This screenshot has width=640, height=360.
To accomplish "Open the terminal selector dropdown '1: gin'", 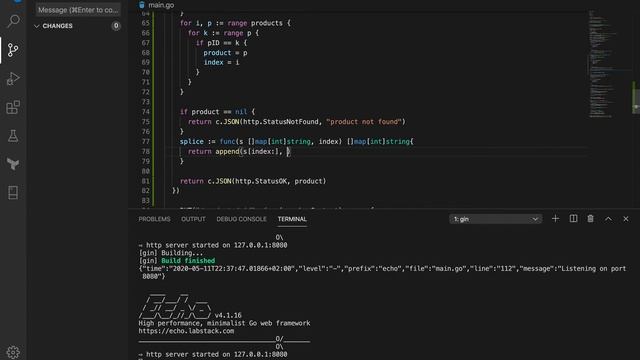I will 496,219.
